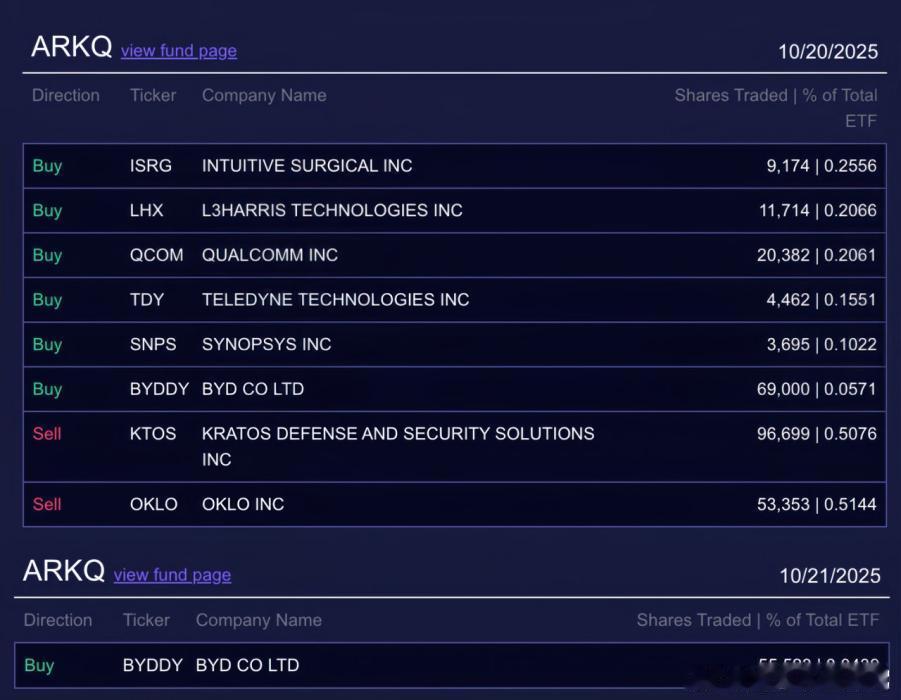This screenshot has width=901, height=700.
Task: Click TELEDYNE TECHNOLOGIES INC company name
Action: [336, 299]
